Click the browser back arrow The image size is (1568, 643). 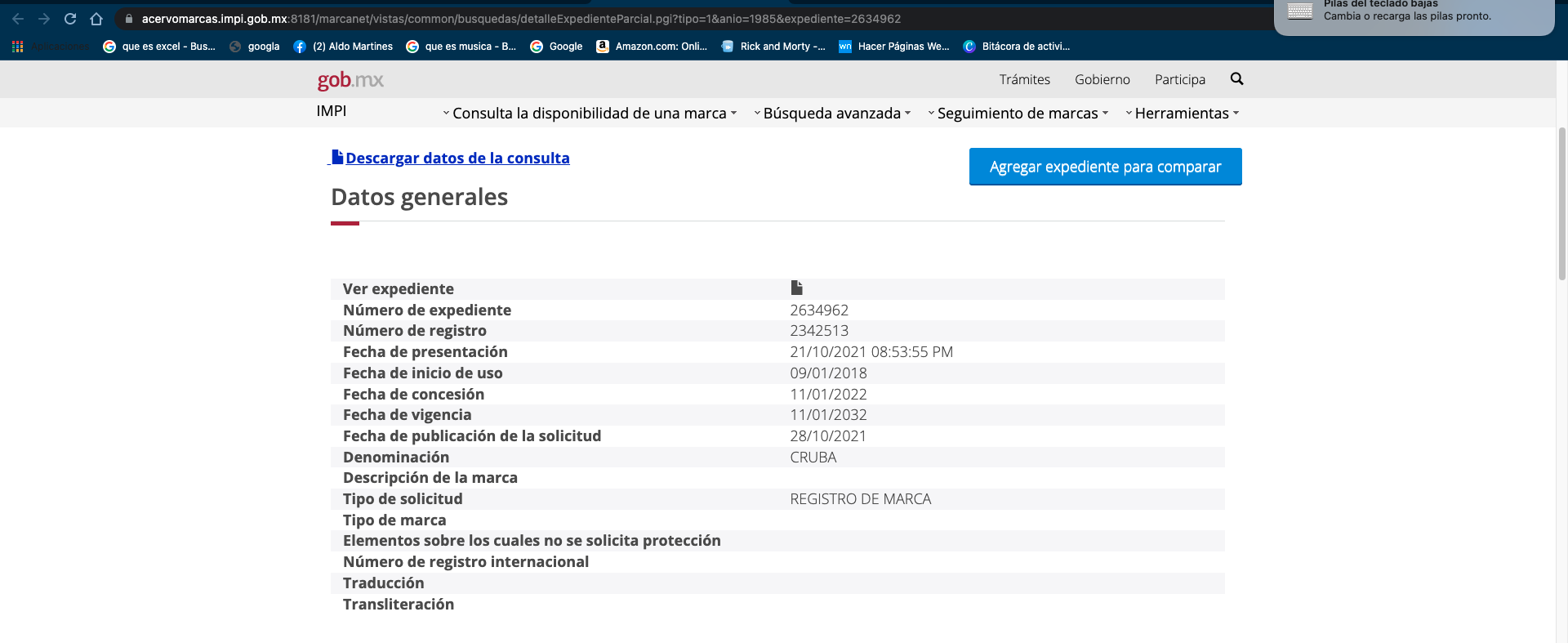pyautogui.click(x=18, y=19)
